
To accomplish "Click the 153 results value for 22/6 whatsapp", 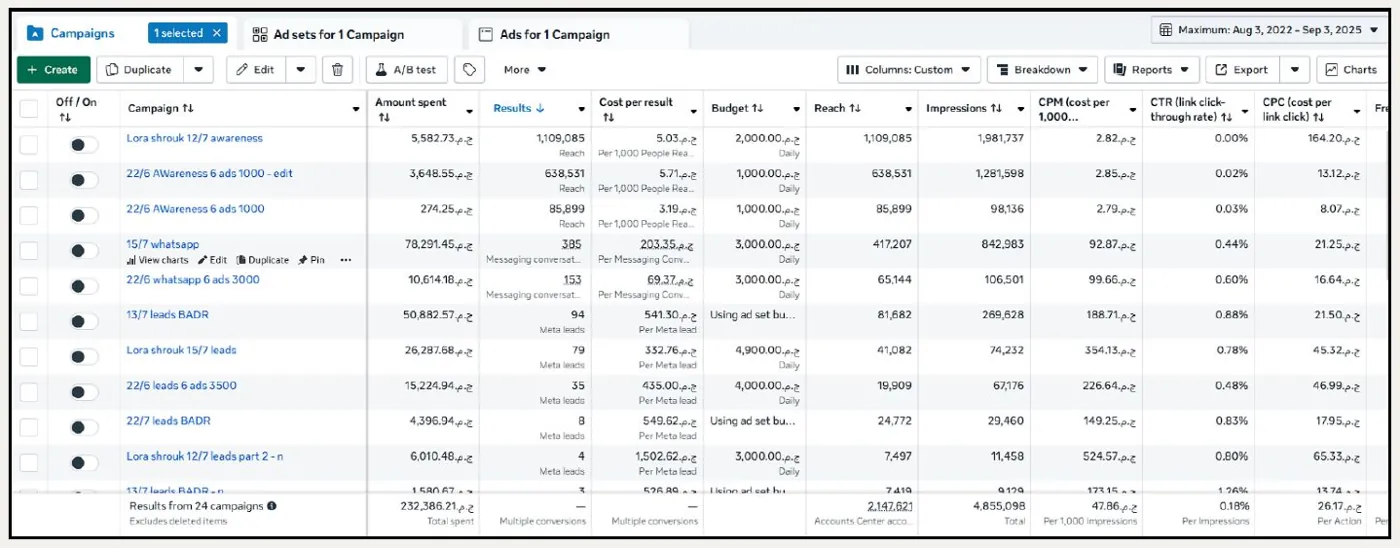I will pos(572,280).
